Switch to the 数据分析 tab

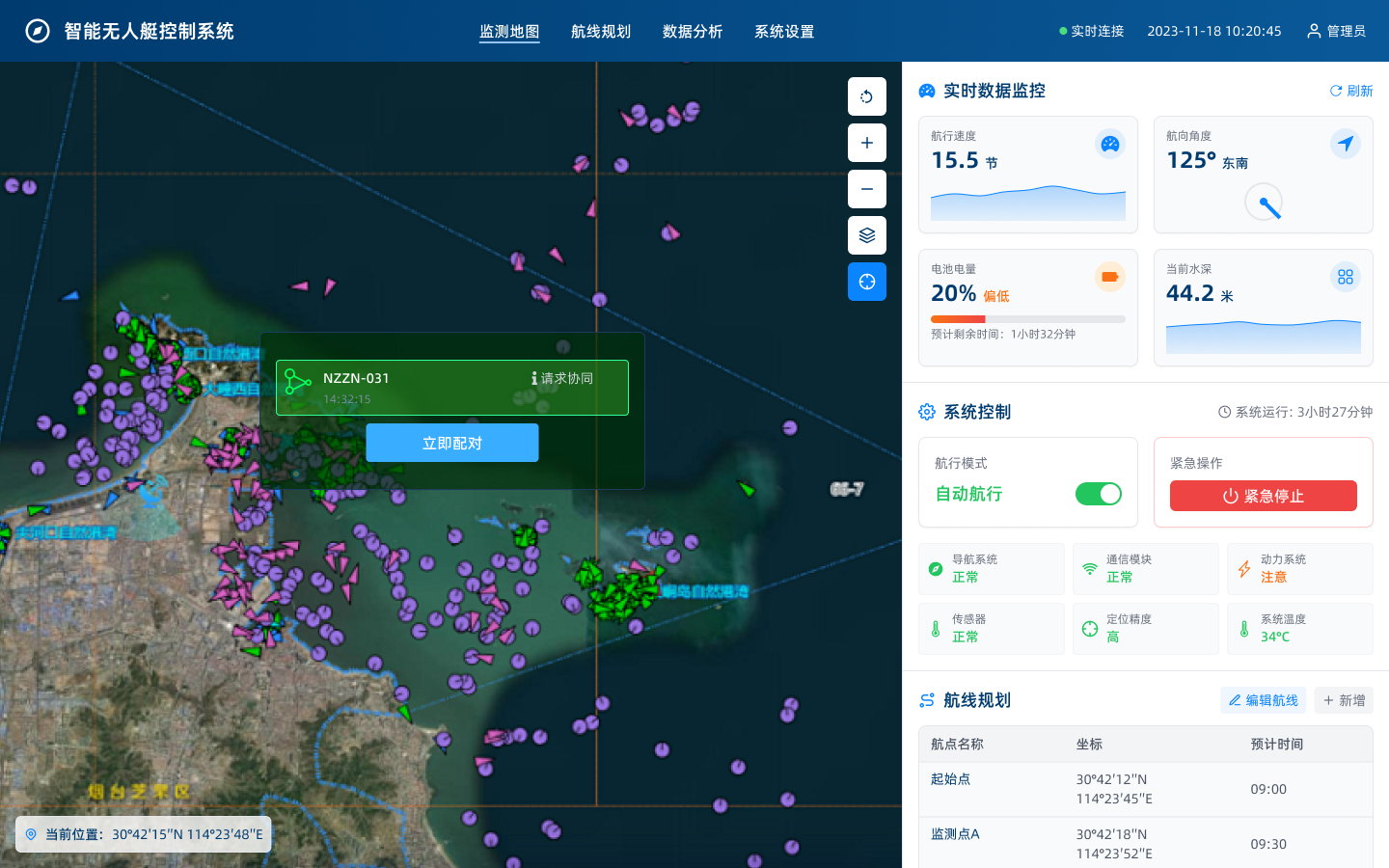692,32
